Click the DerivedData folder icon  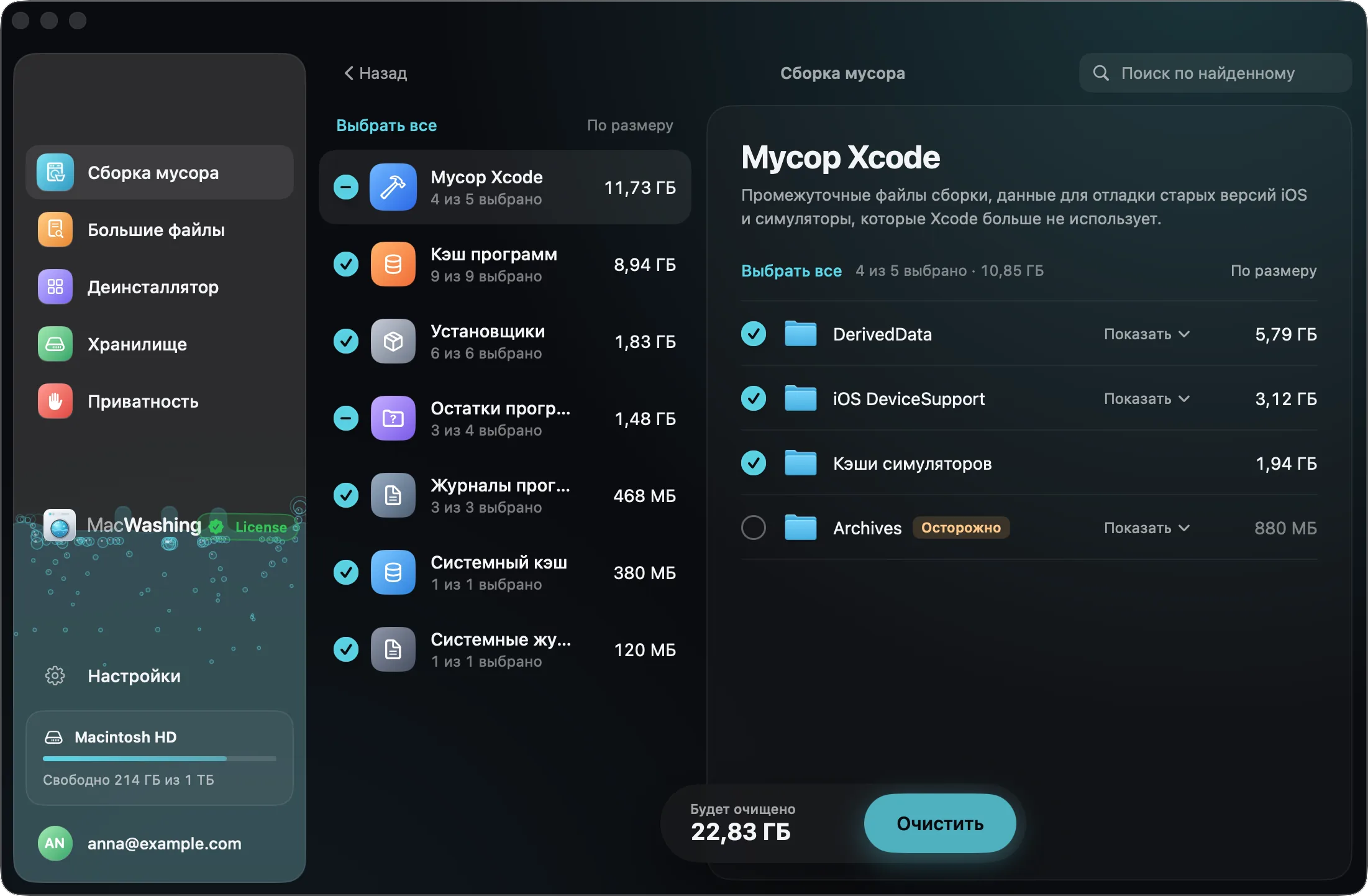800,334
